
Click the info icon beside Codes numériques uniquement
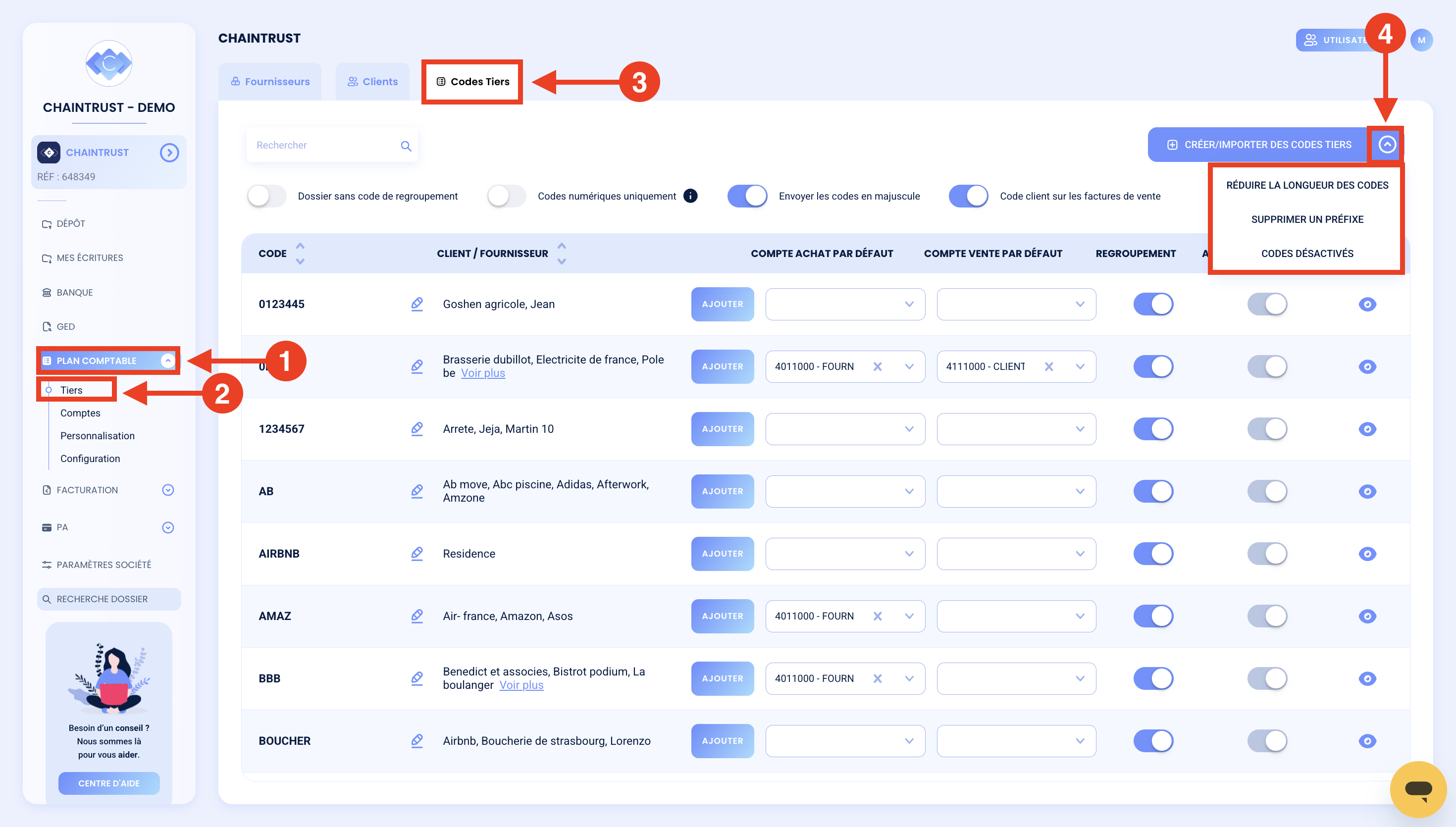(x=690, y=196)
